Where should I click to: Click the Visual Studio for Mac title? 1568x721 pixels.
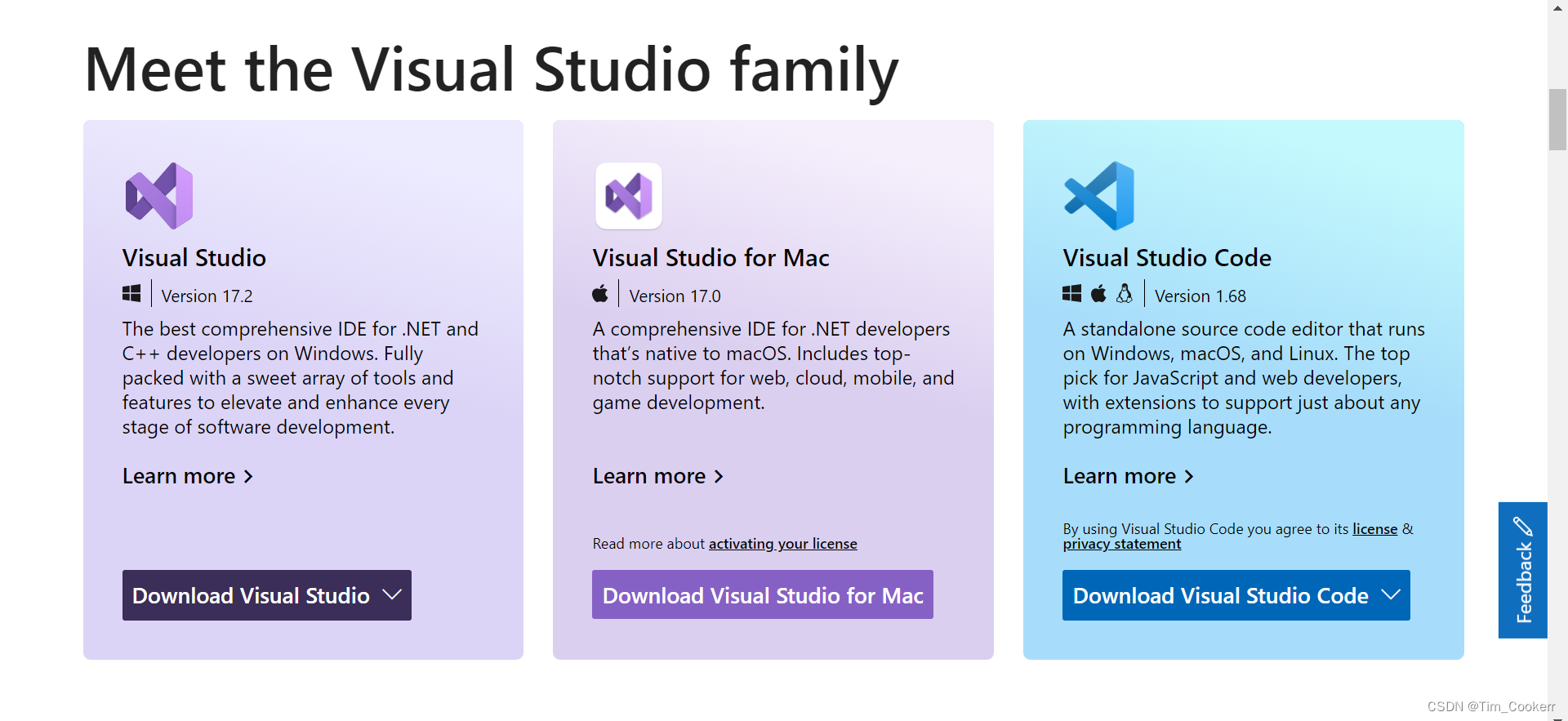[711, 258]
